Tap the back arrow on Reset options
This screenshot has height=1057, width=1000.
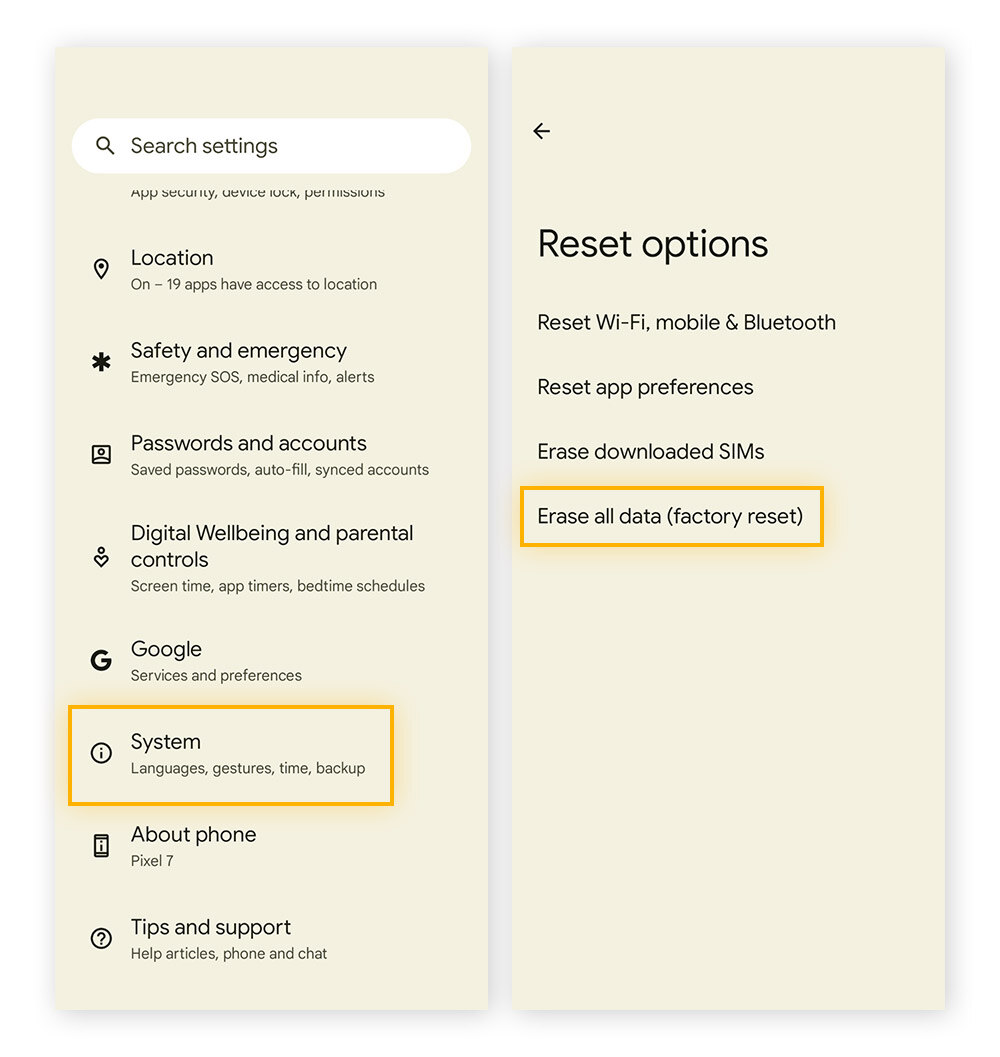click(x=541, y=131)
